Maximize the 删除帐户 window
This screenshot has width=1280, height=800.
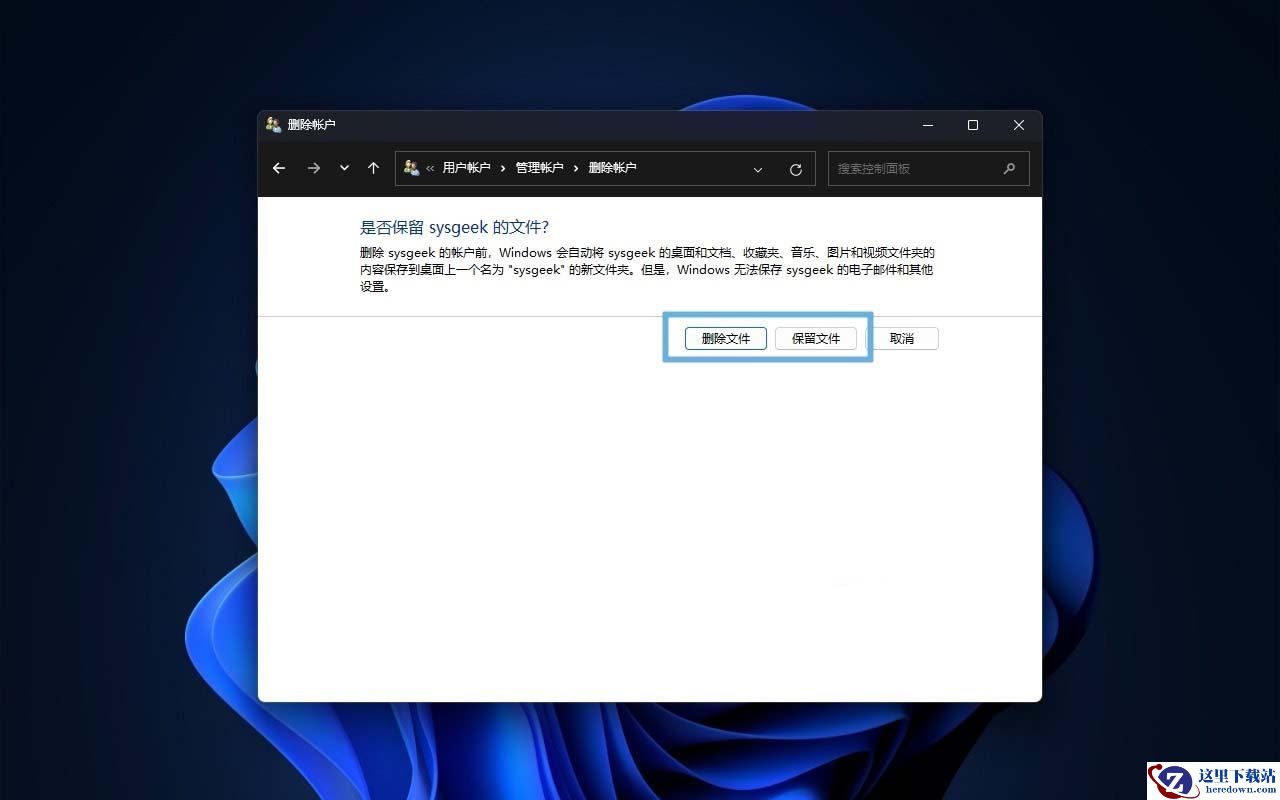pyautogui.click(x=973, y=125)
